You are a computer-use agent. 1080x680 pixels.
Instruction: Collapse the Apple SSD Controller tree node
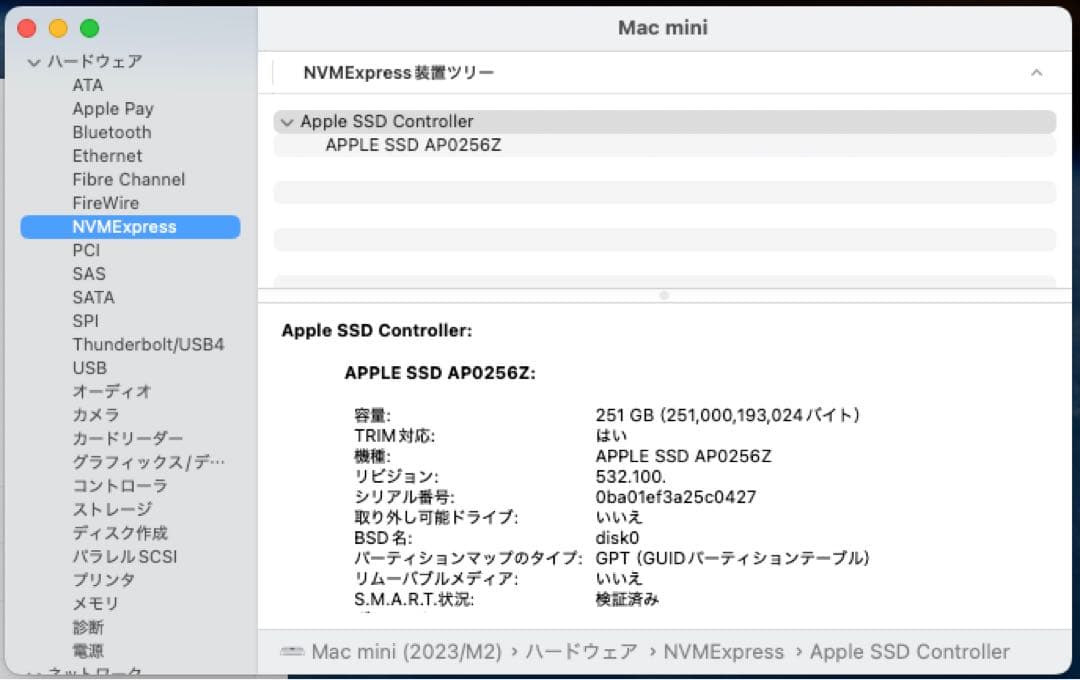287,121
